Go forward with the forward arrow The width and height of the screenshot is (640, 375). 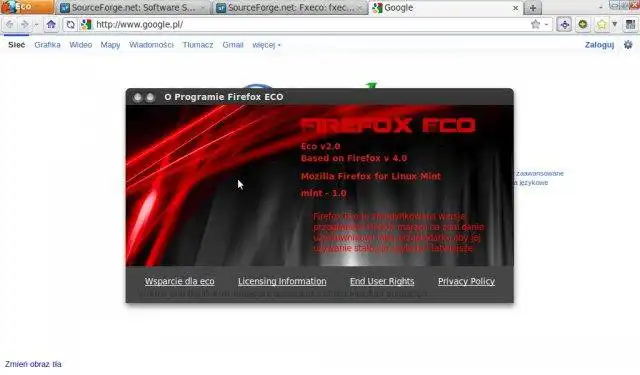24,24
